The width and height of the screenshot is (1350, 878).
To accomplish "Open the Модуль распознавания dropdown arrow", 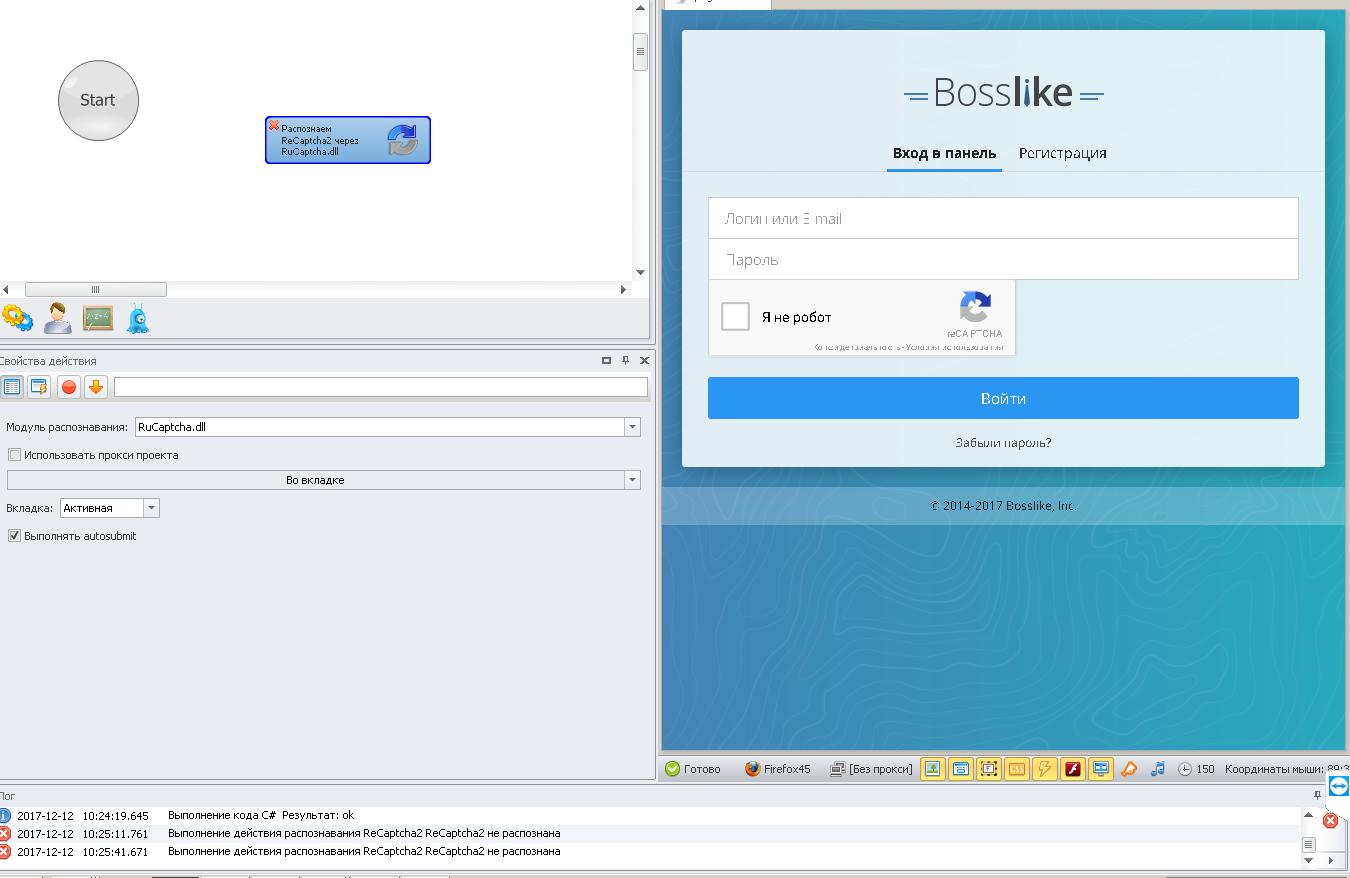I will pyautogui.click(x=632, y=427).
